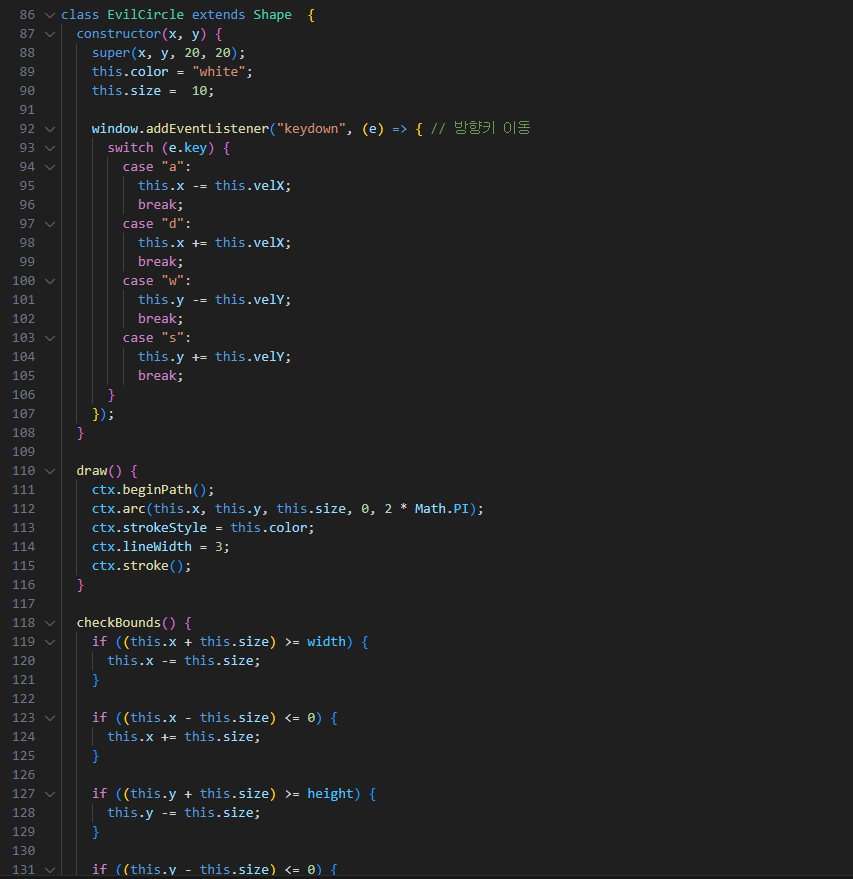The image size is (853, 879).
Task: Collapse the constructor fold at line 87
Action: (x=50, y=34)
